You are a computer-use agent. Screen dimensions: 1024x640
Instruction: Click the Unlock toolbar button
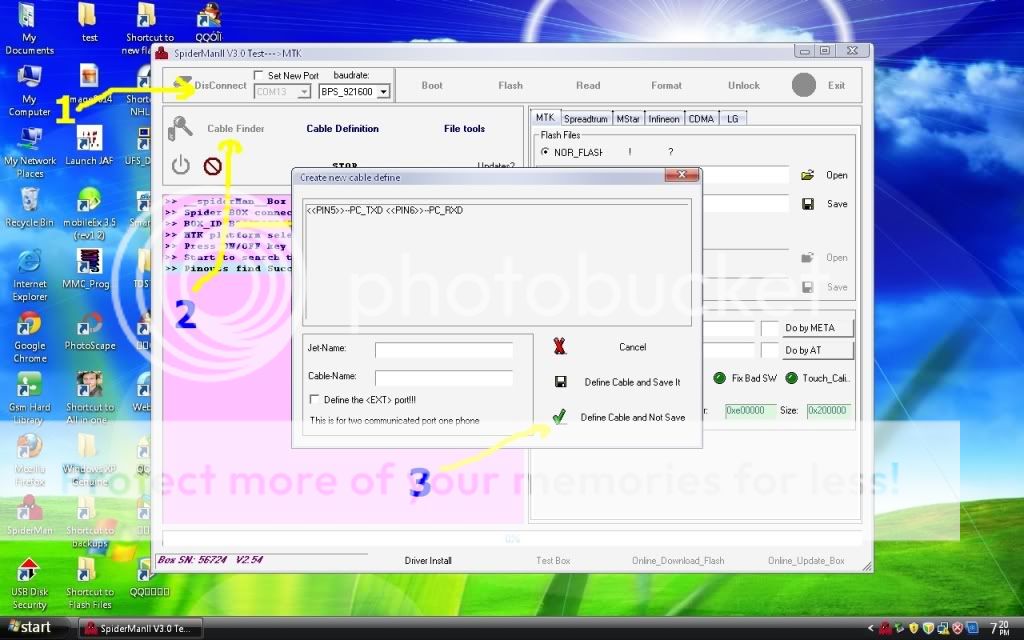744,85
